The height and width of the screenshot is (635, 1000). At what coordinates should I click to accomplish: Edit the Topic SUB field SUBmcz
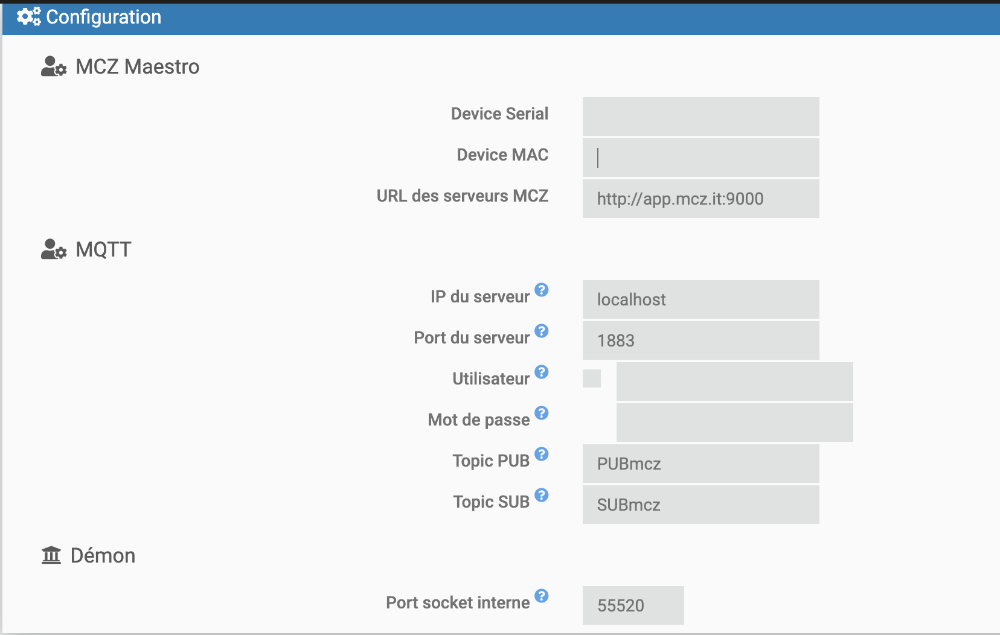click(x=701, y=504)
